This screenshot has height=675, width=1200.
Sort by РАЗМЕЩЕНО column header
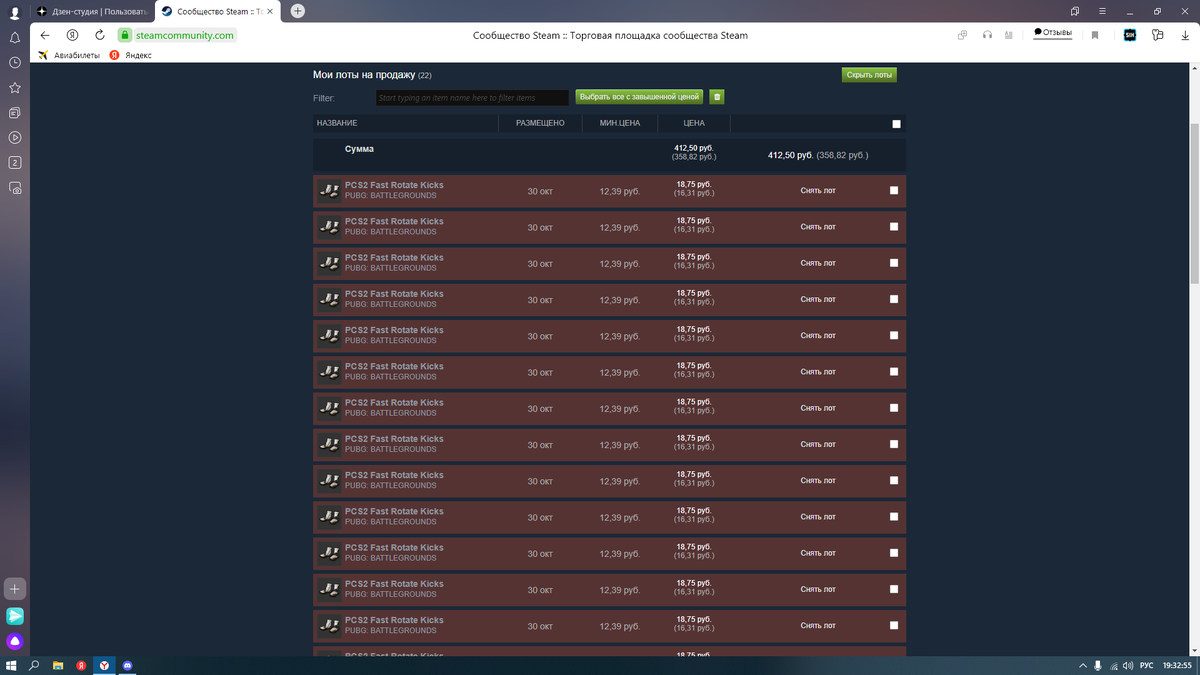540,123
